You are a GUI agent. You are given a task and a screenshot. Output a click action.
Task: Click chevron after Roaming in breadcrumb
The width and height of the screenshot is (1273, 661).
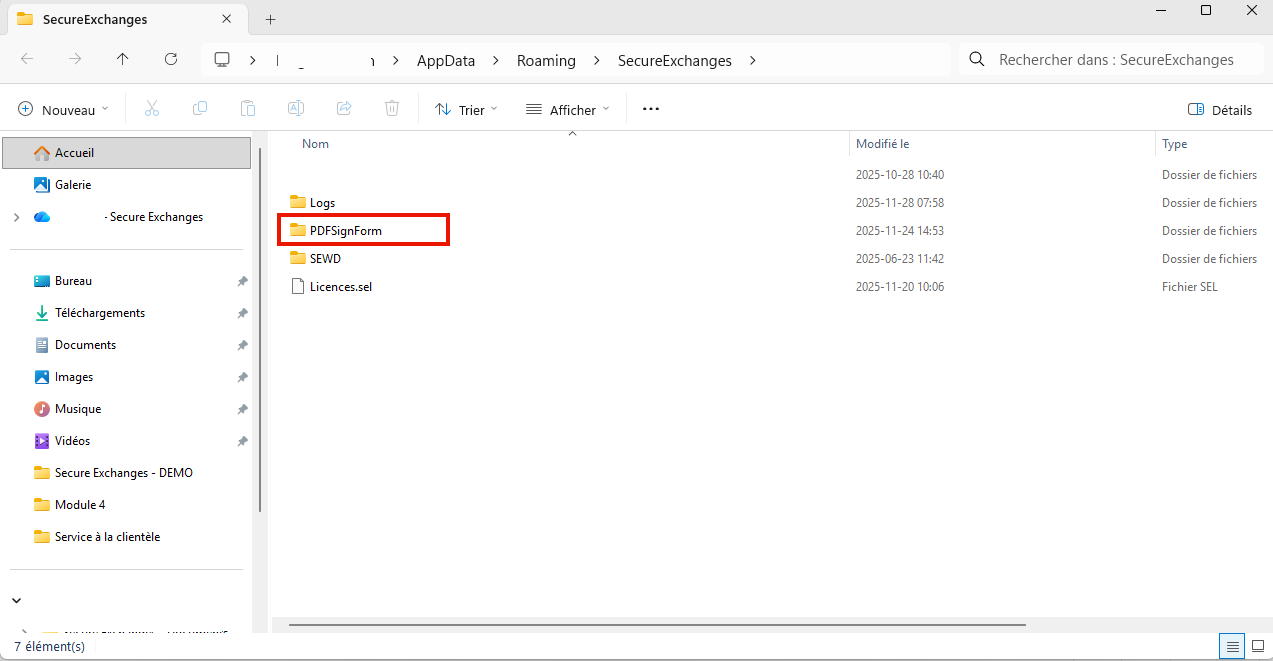pyautogui.click(x=596, y=60)
